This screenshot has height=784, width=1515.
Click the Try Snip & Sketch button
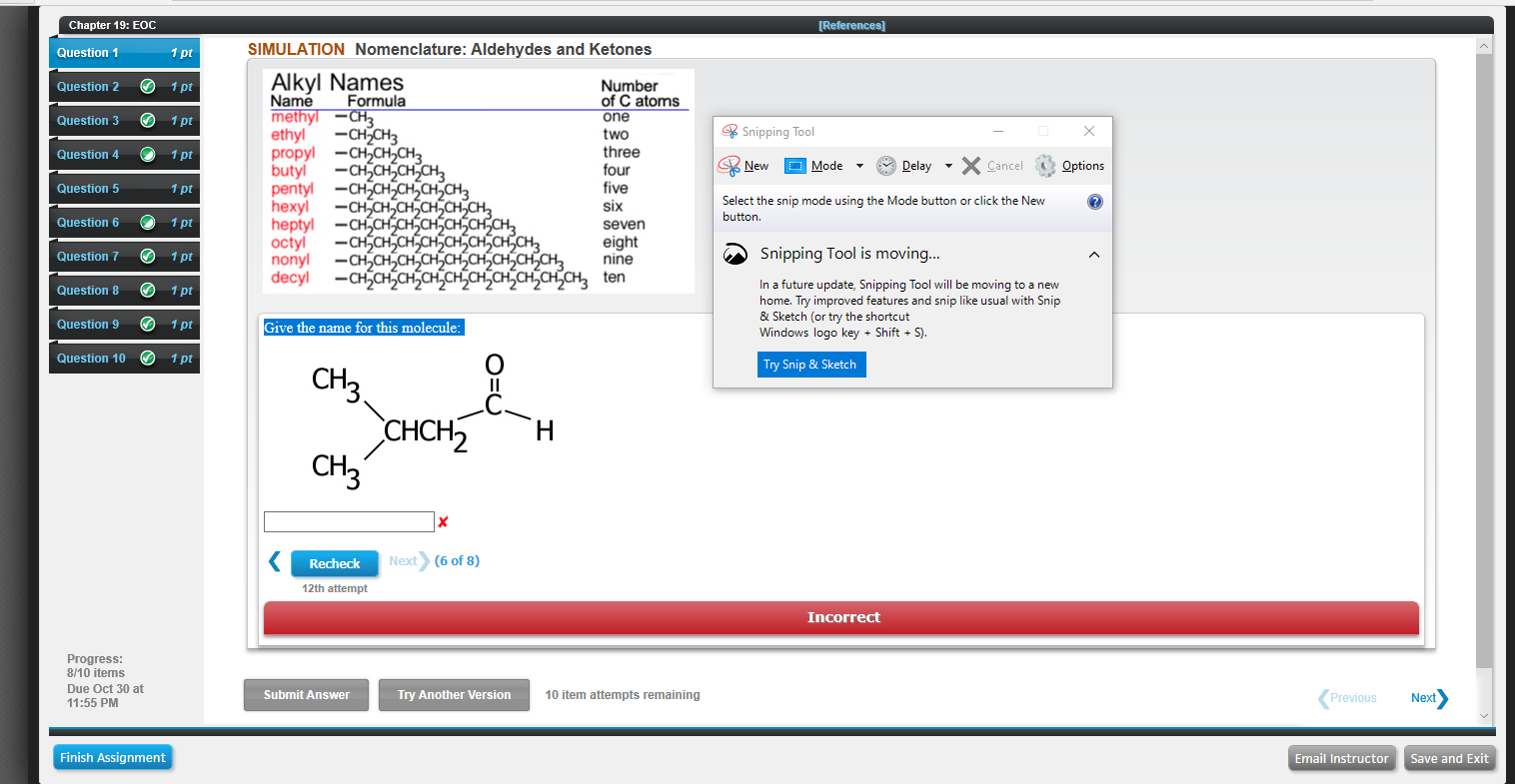coord(809,365)
